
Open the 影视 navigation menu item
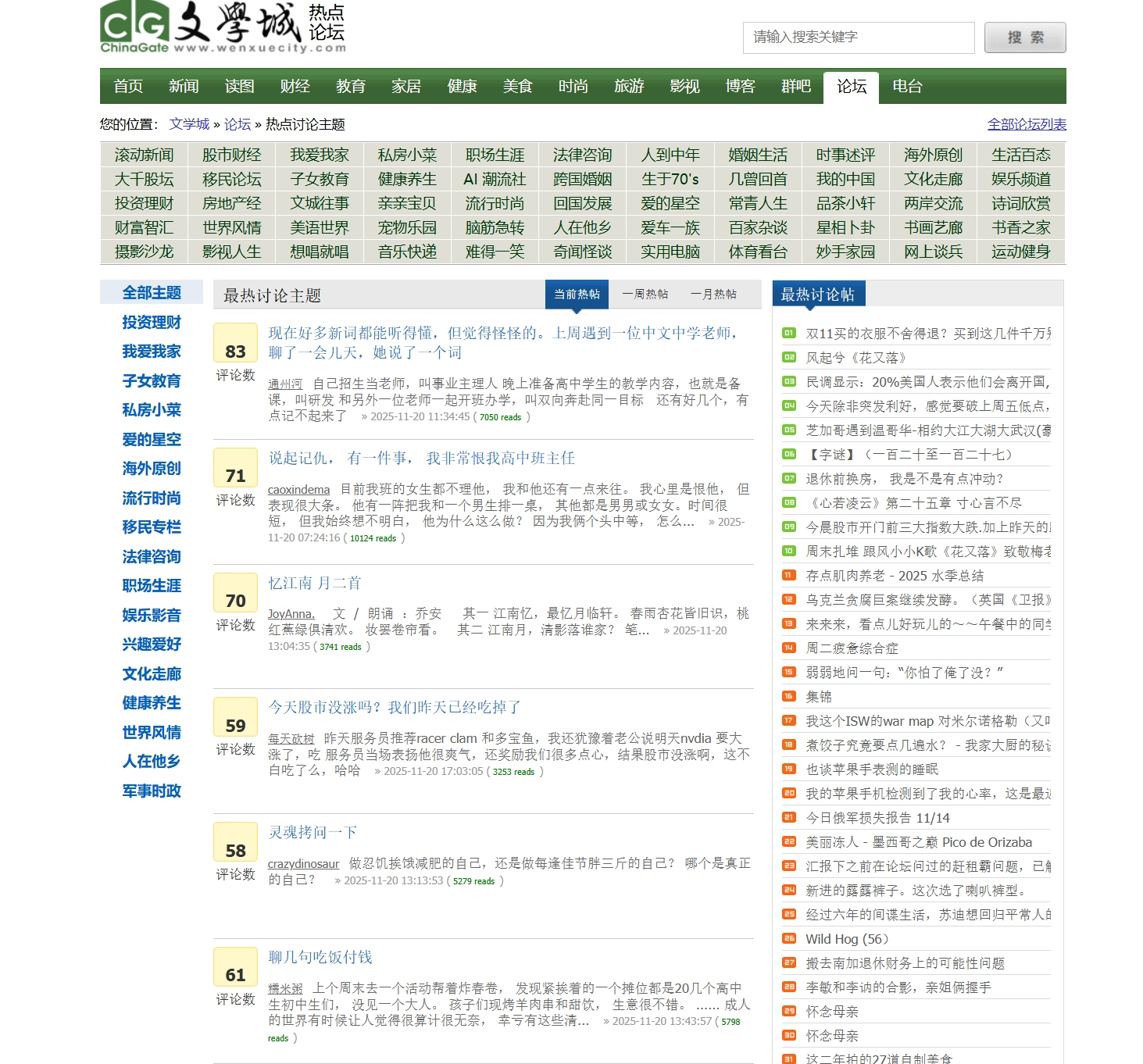pyautogui.click(x=684, y=87)
